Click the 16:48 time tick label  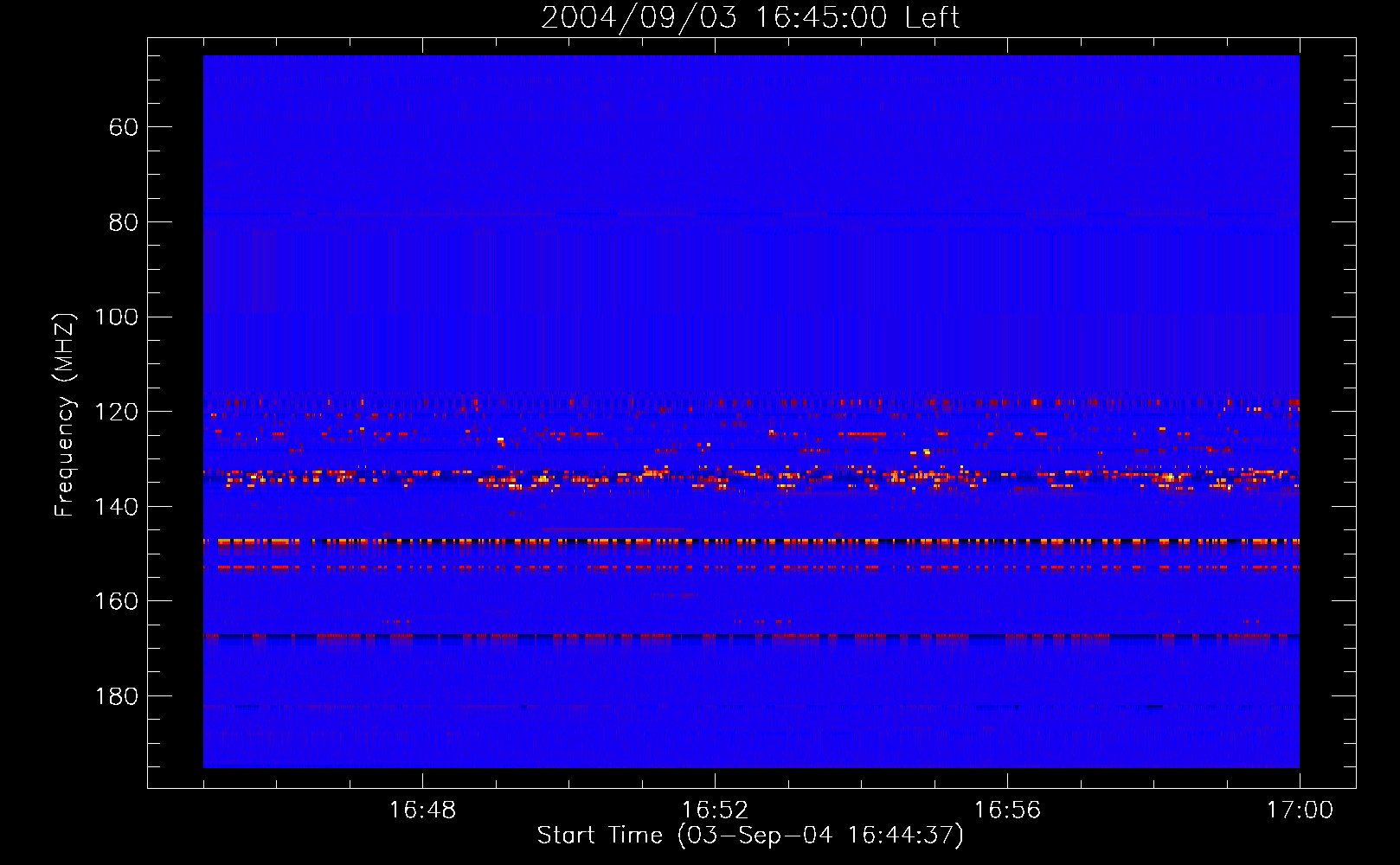(x=422, y=811)
